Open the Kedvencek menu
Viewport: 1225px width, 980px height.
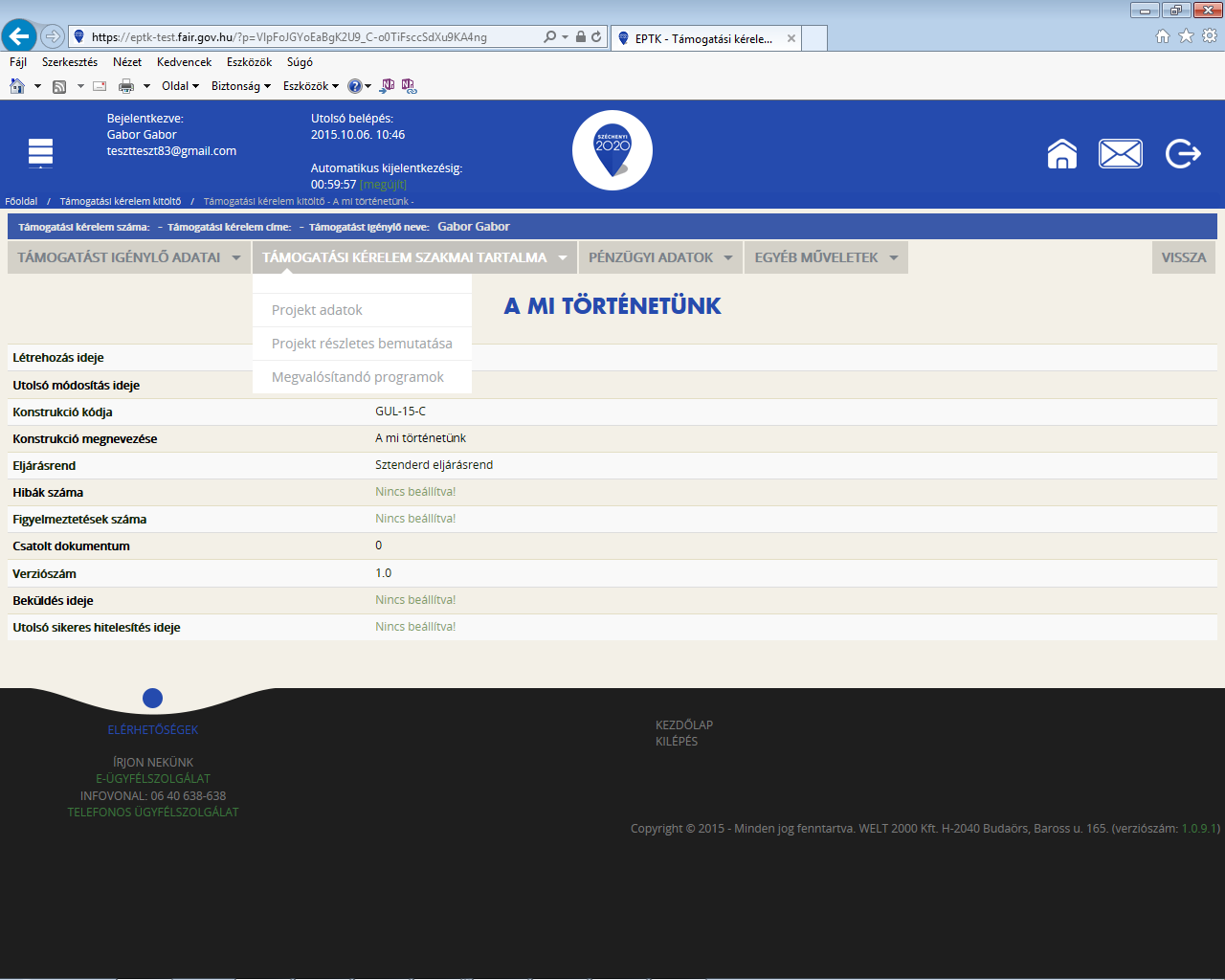click(x=185, y=62)
